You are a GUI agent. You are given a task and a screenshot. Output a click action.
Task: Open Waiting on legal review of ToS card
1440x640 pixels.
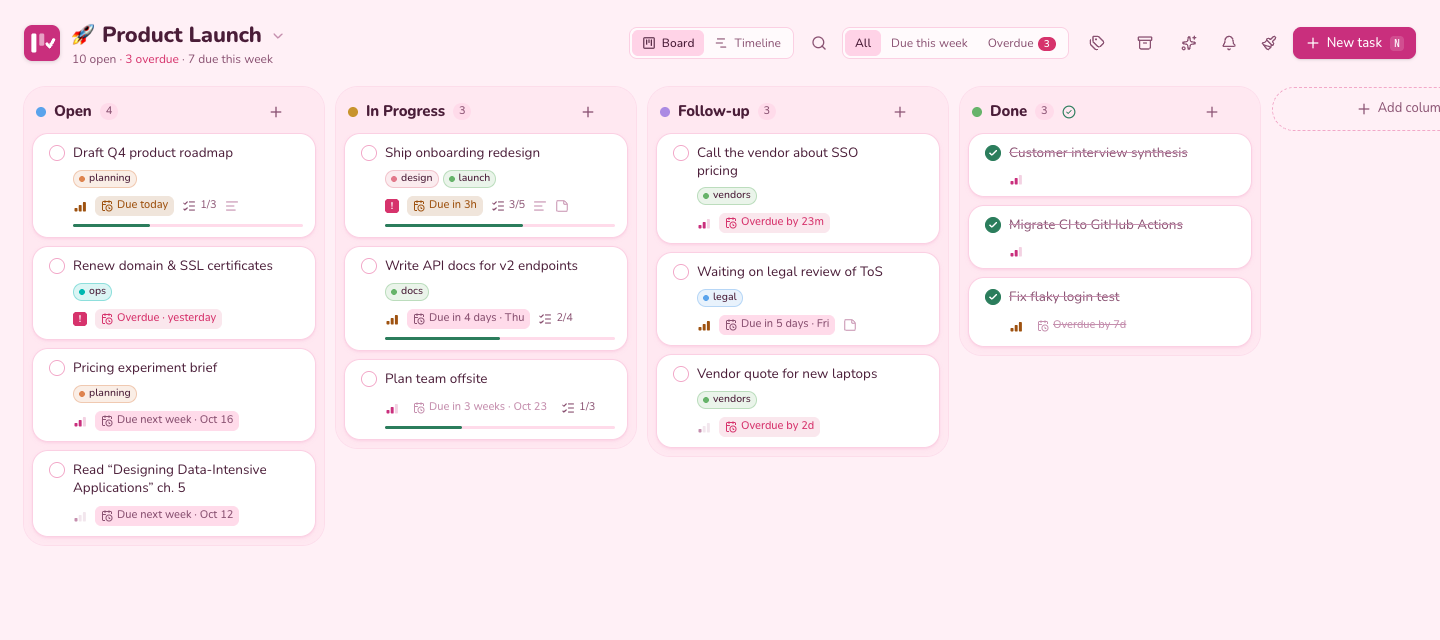(798, 299)
